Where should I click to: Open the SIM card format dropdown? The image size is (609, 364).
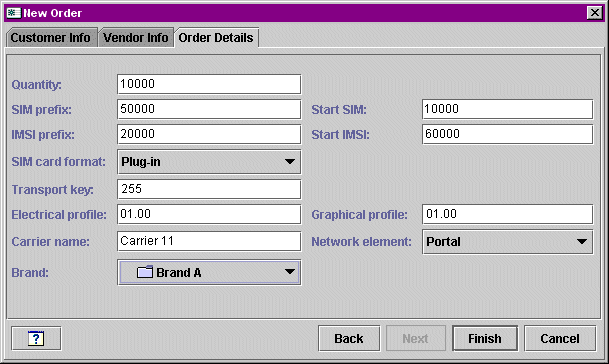coord(209,162)
